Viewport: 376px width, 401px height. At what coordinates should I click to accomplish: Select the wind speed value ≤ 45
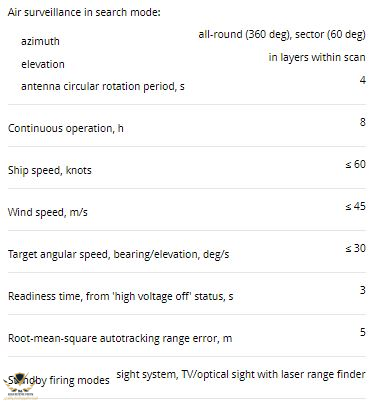click(355, 206)
